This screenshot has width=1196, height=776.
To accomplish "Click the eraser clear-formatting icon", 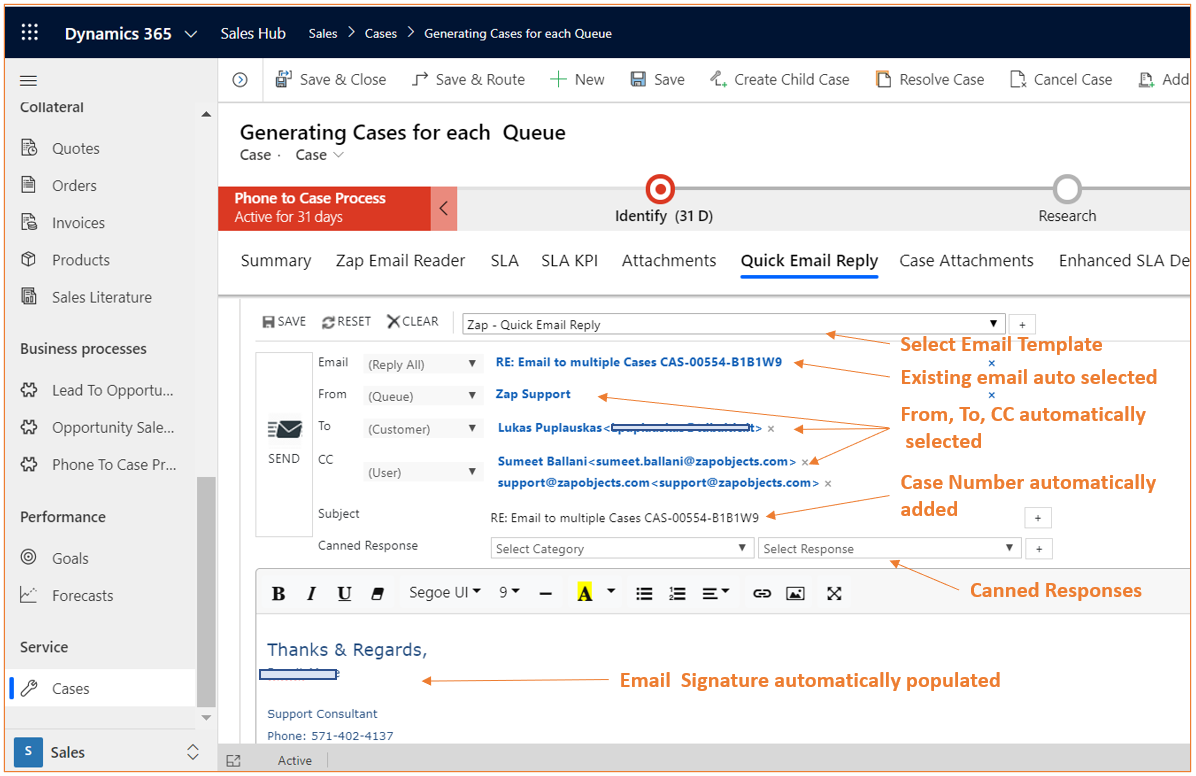I will pos(377,594).
